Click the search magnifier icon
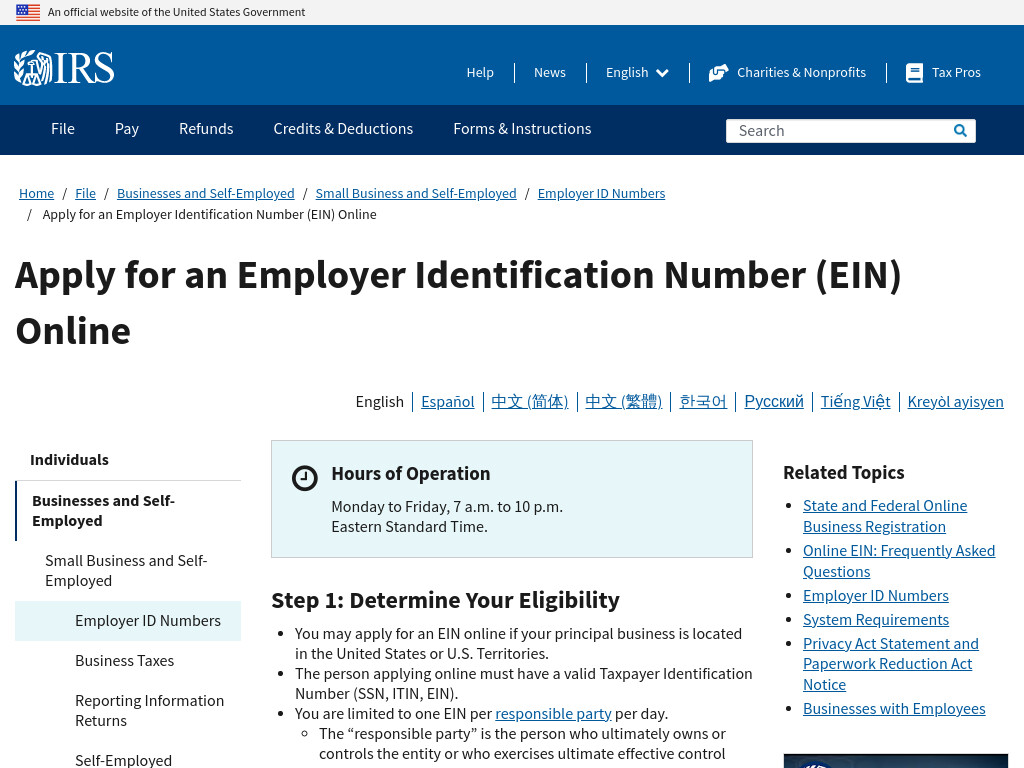Viewport: 1024px width, 768px height. pyautogui.click(x=960, y=131)
